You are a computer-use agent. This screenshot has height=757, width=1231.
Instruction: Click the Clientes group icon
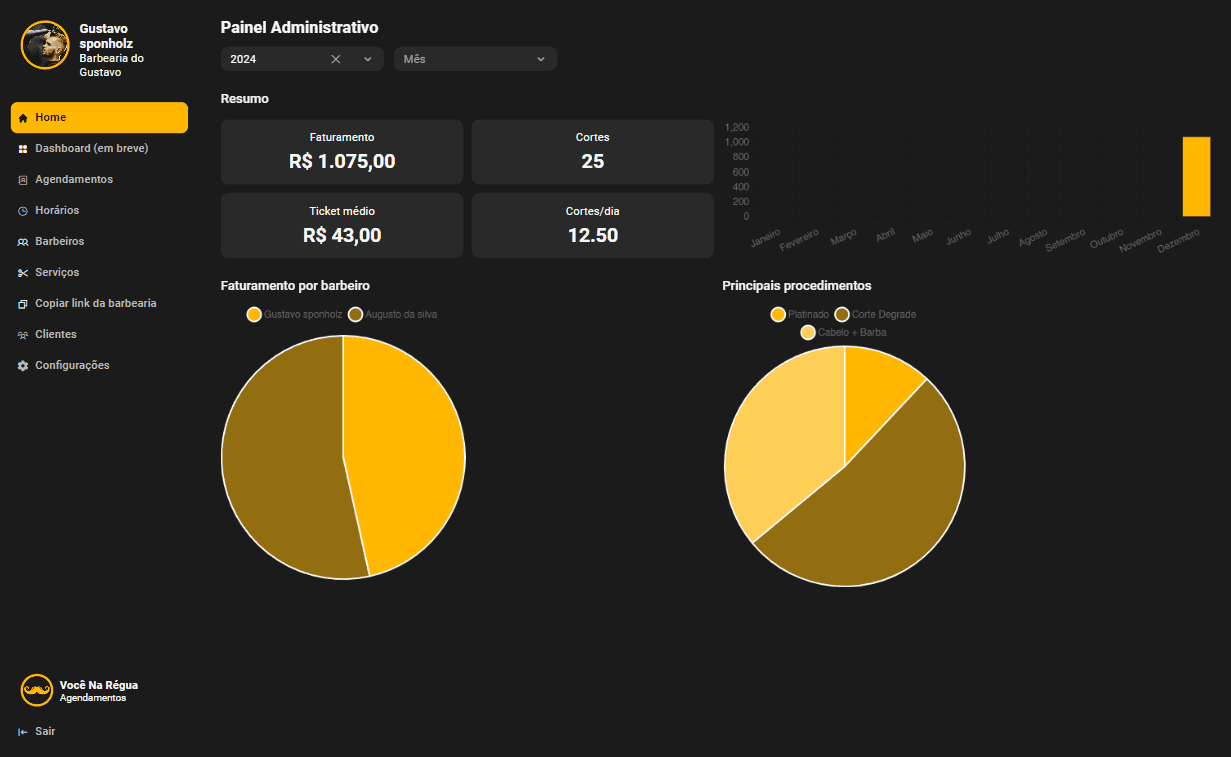point(23,335)
